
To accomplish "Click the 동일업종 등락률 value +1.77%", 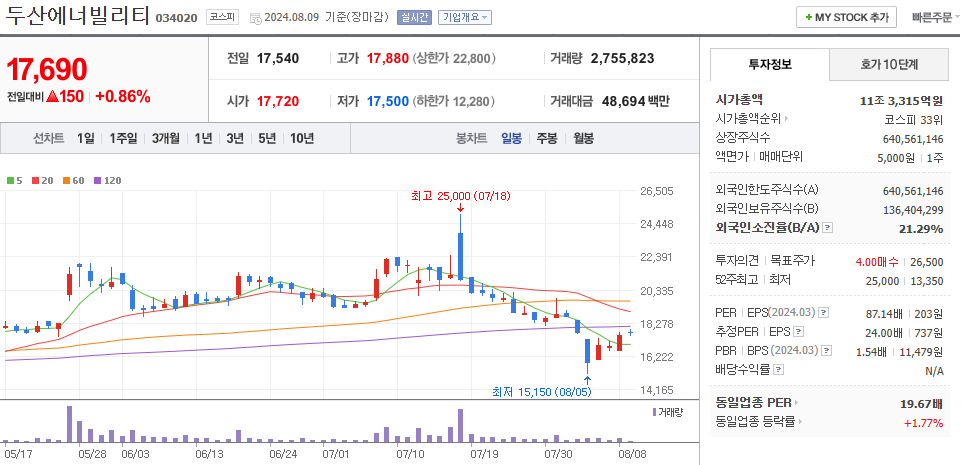I will (x=923, y=423).
